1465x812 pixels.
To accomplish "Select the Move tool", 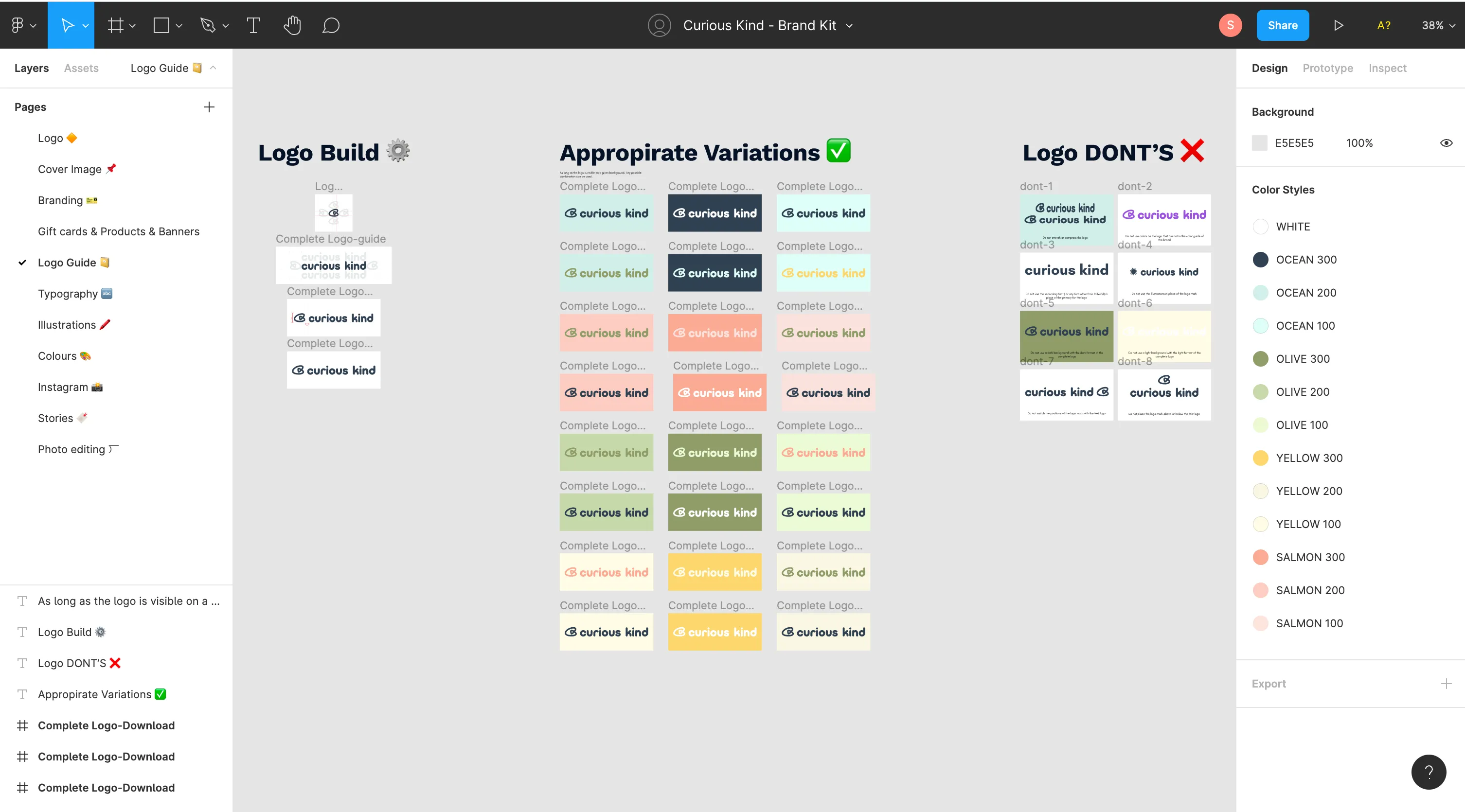I will click(67, 25).
